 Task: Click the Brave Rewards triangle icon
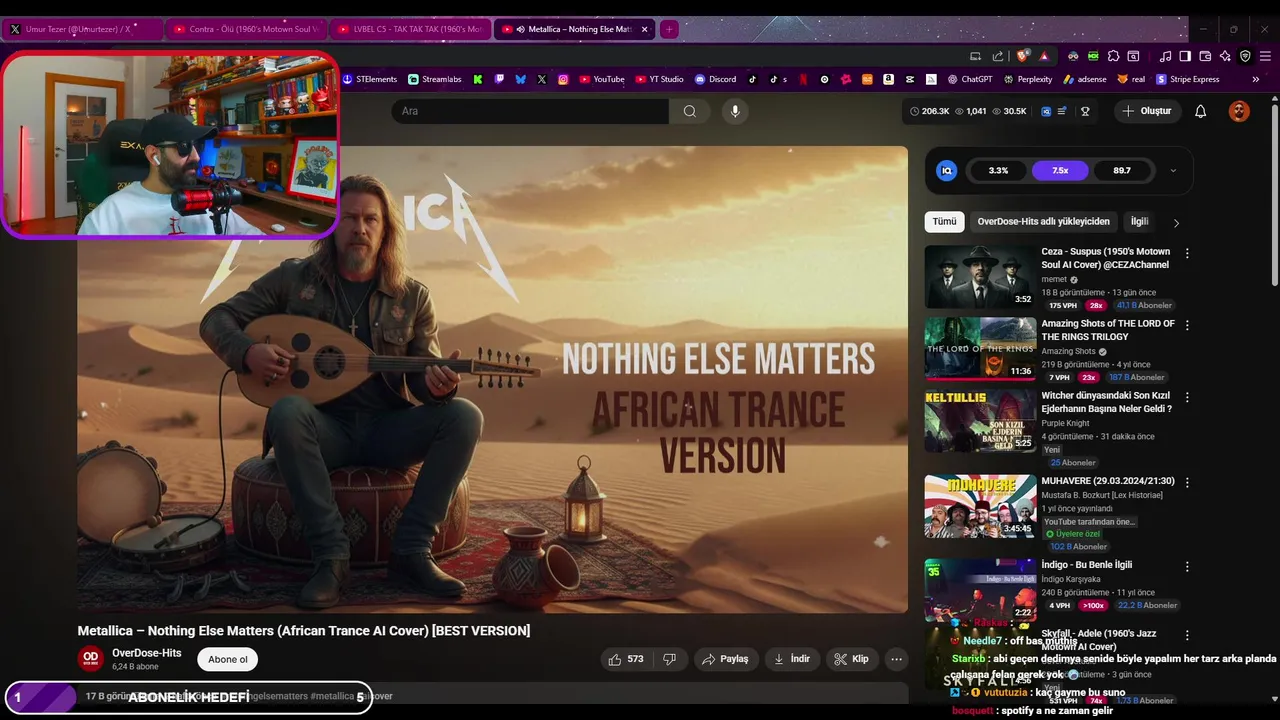(x=1044, y=56)
